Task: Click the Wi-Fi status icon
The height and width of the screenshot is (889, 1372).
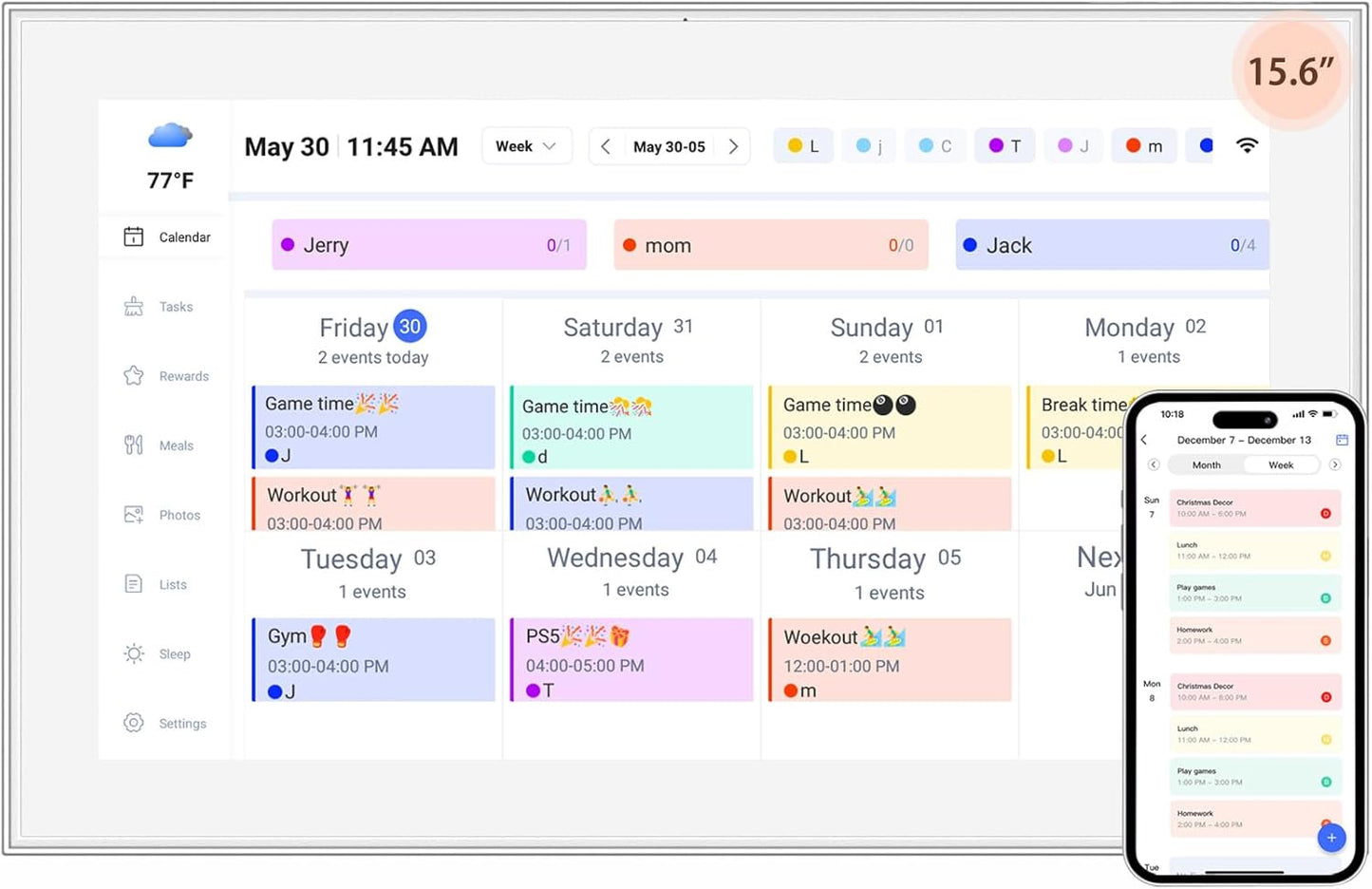Action: pos(1247,145)
